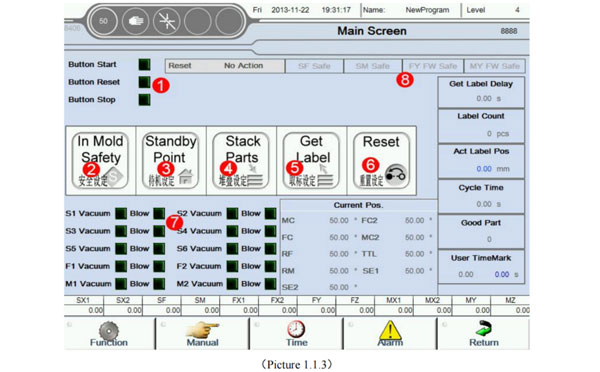
Task: Click the TTL current position value
Action: tap(414, 254)
